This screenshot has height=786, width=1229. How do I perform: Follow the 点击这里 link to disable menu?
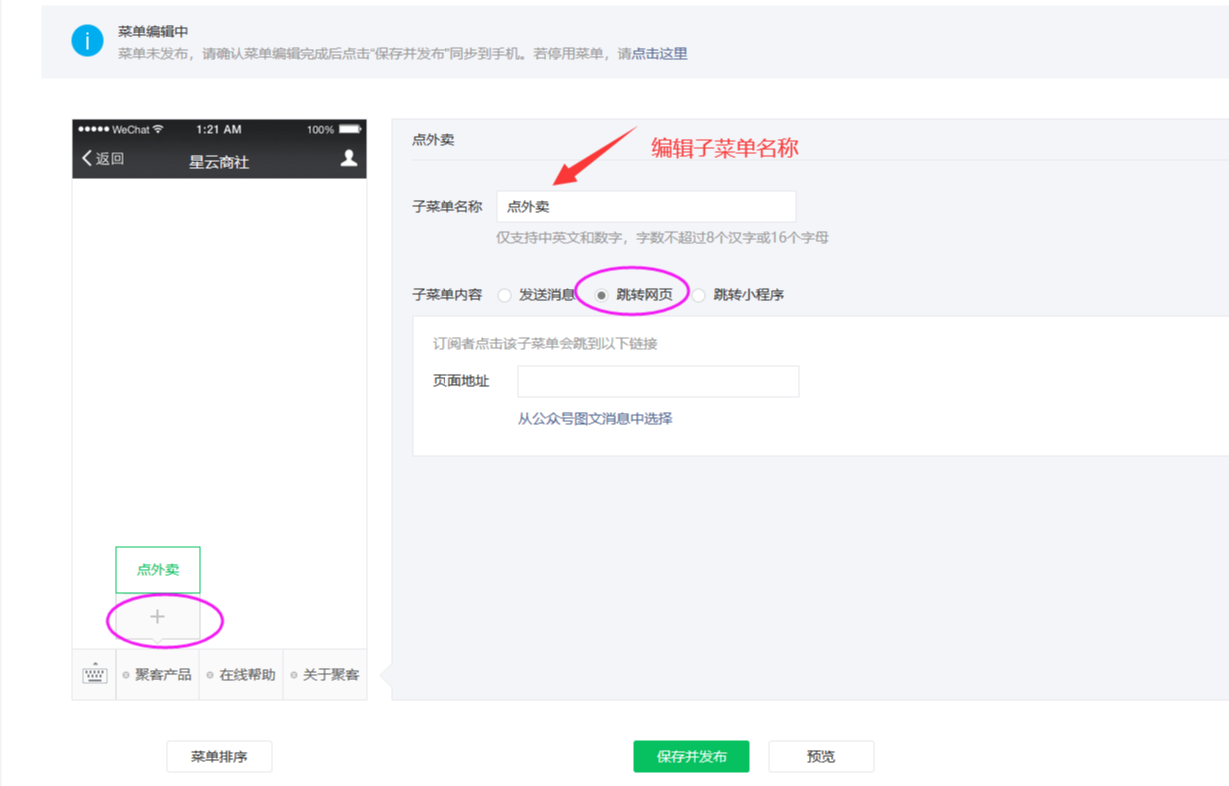[660, 54]
